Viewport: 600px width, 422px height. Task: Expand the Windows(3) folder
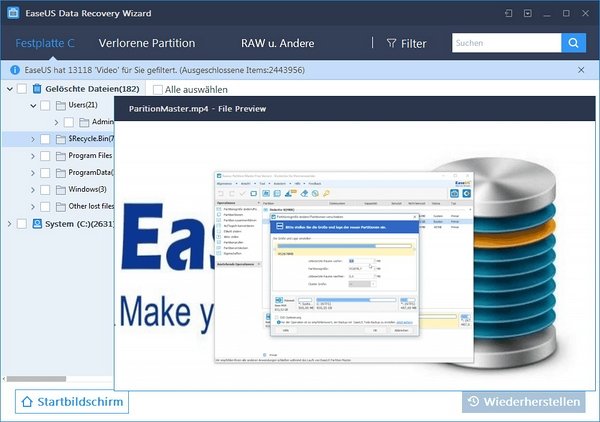pyautogui.click(x=33, y=190)
